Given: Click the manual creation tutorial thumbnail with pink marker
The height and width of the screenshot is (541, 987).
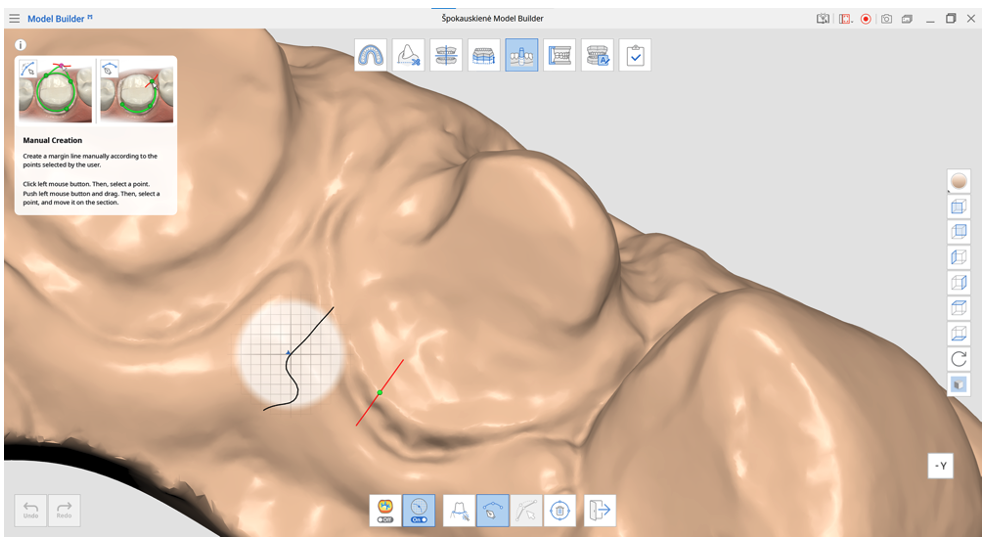Looking at the screenshot, I should (x=55, y=91).
